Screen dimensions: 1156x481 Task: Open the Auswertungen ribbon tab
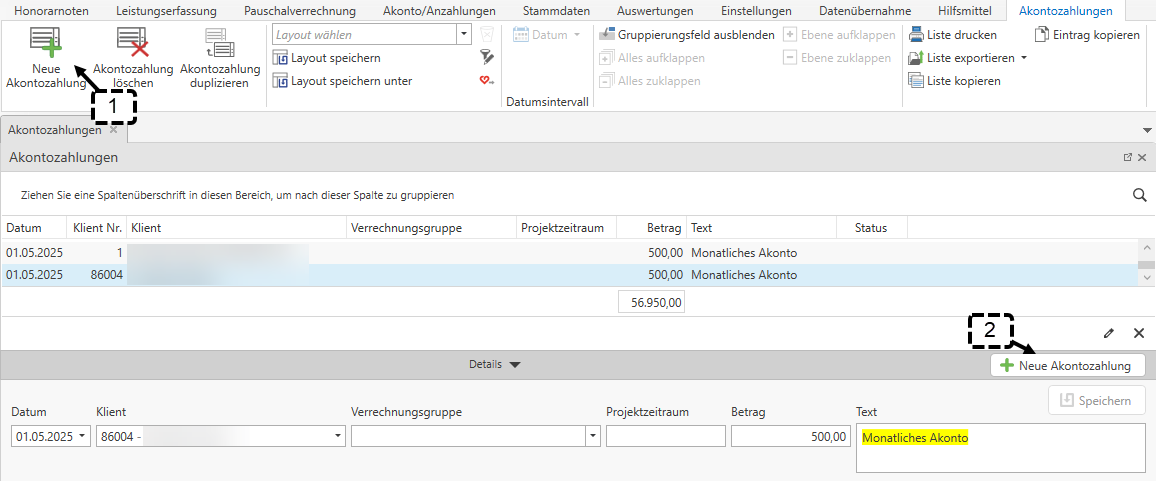pyautogui.click(x=655, y=11)
